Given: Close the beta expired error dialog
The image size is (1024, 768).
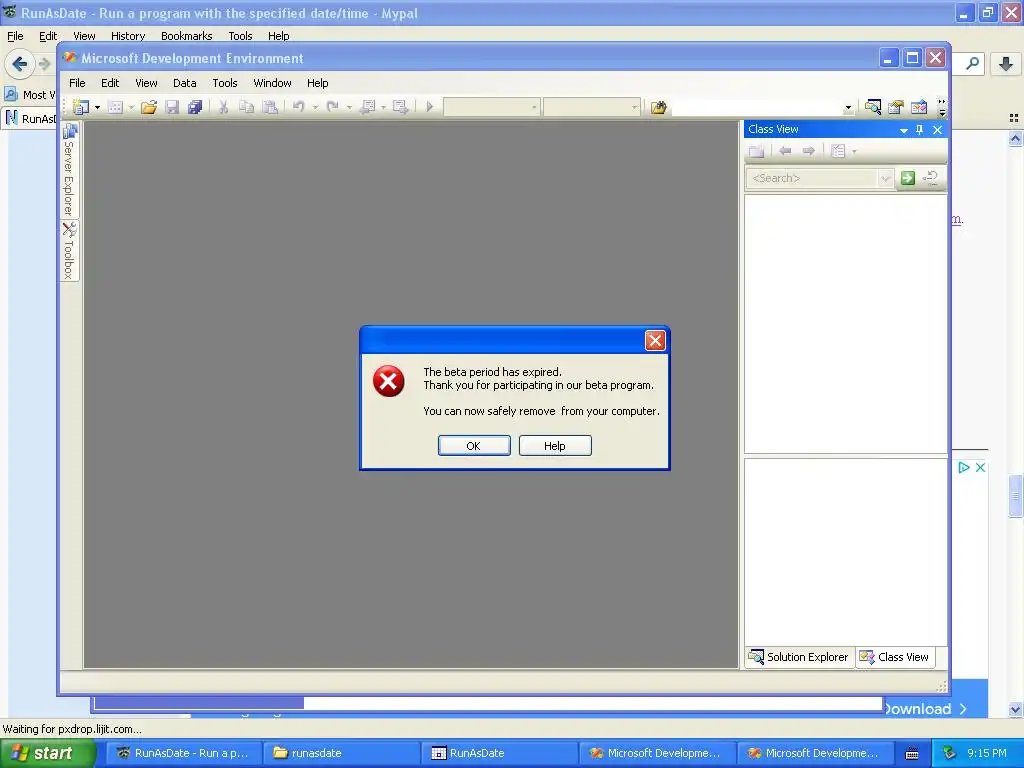Looking at the screenshot, I should pyautogui.click(x=655, y=340).
